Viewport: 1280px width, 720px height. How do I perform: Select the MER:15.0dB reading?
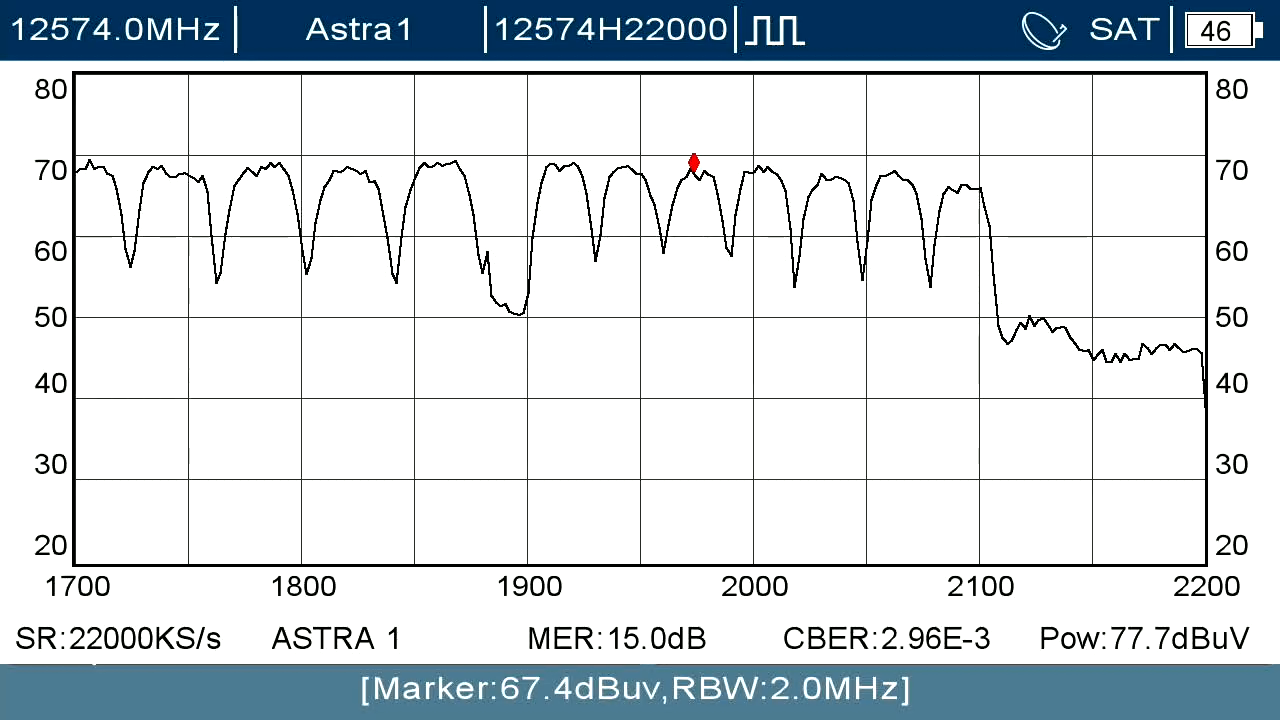click(x=617, y=638)
